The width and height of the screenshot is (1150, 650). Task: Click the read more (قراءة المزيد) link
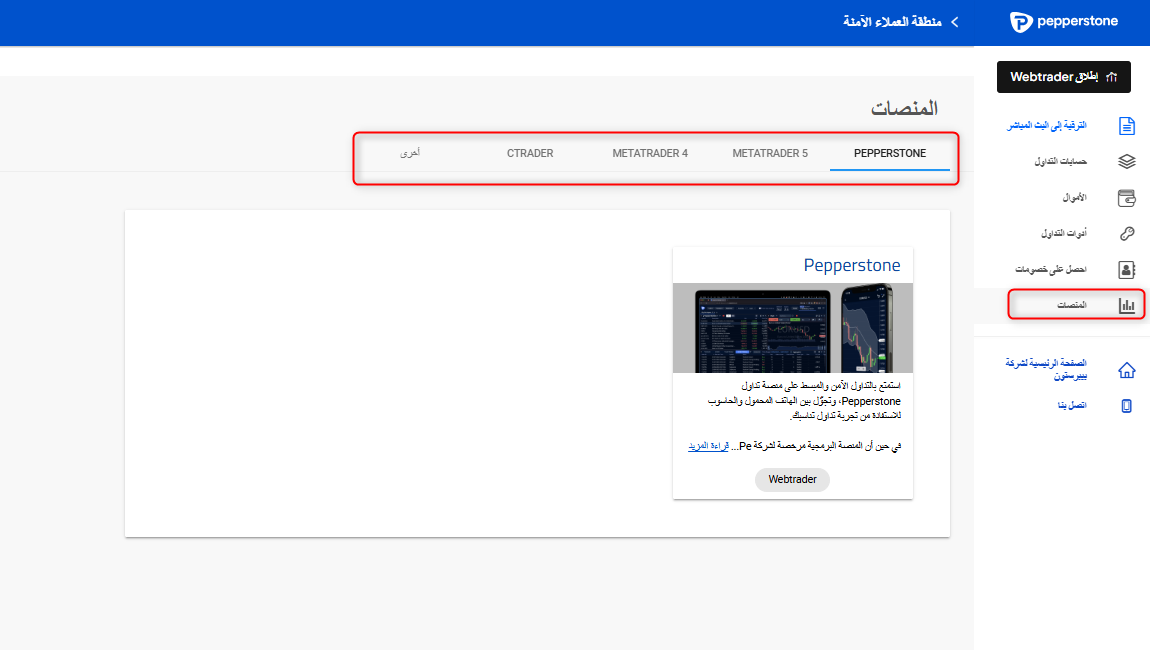click(x=708, y=446)
